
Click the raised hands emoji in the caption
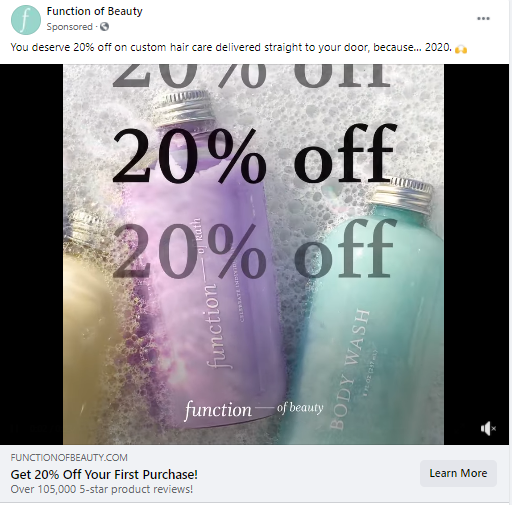[461, 49]
